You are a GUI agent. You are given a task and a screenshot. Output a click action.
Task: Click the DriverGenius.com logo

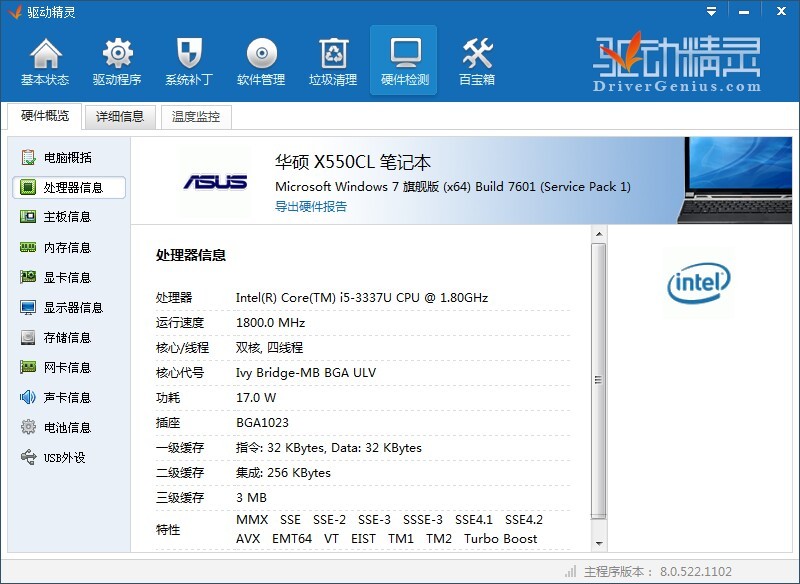677,62
